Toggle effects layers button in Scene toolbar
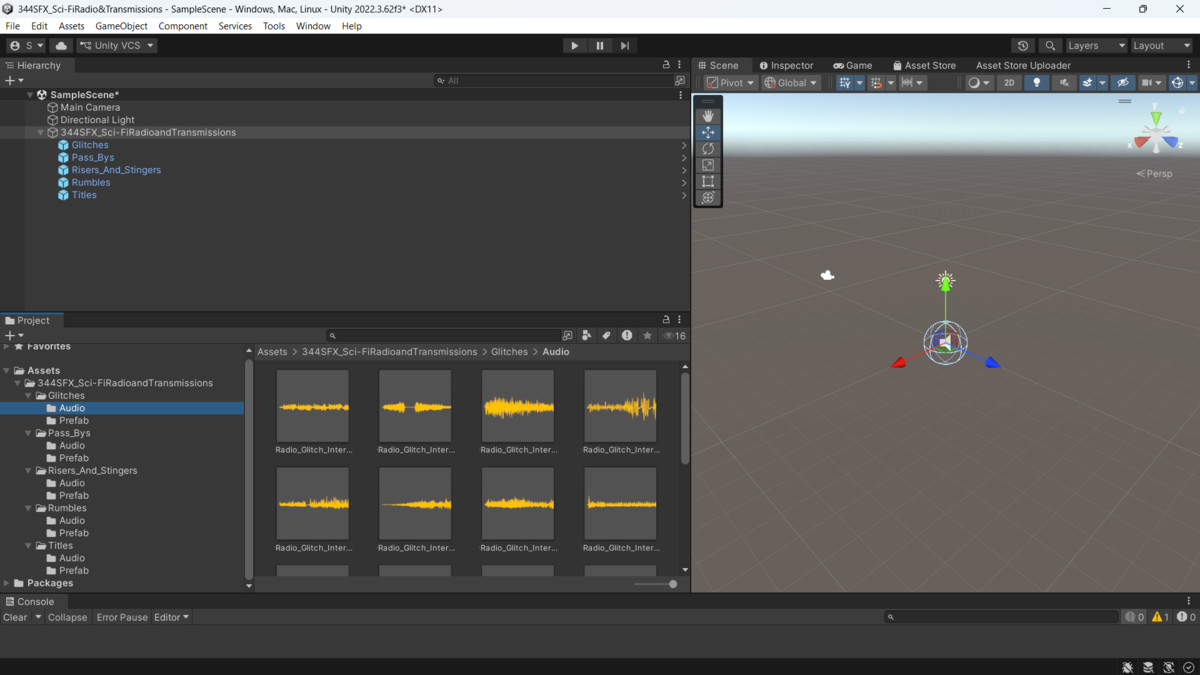The height and width of the screenshot is (675, 1200). 1088,83
